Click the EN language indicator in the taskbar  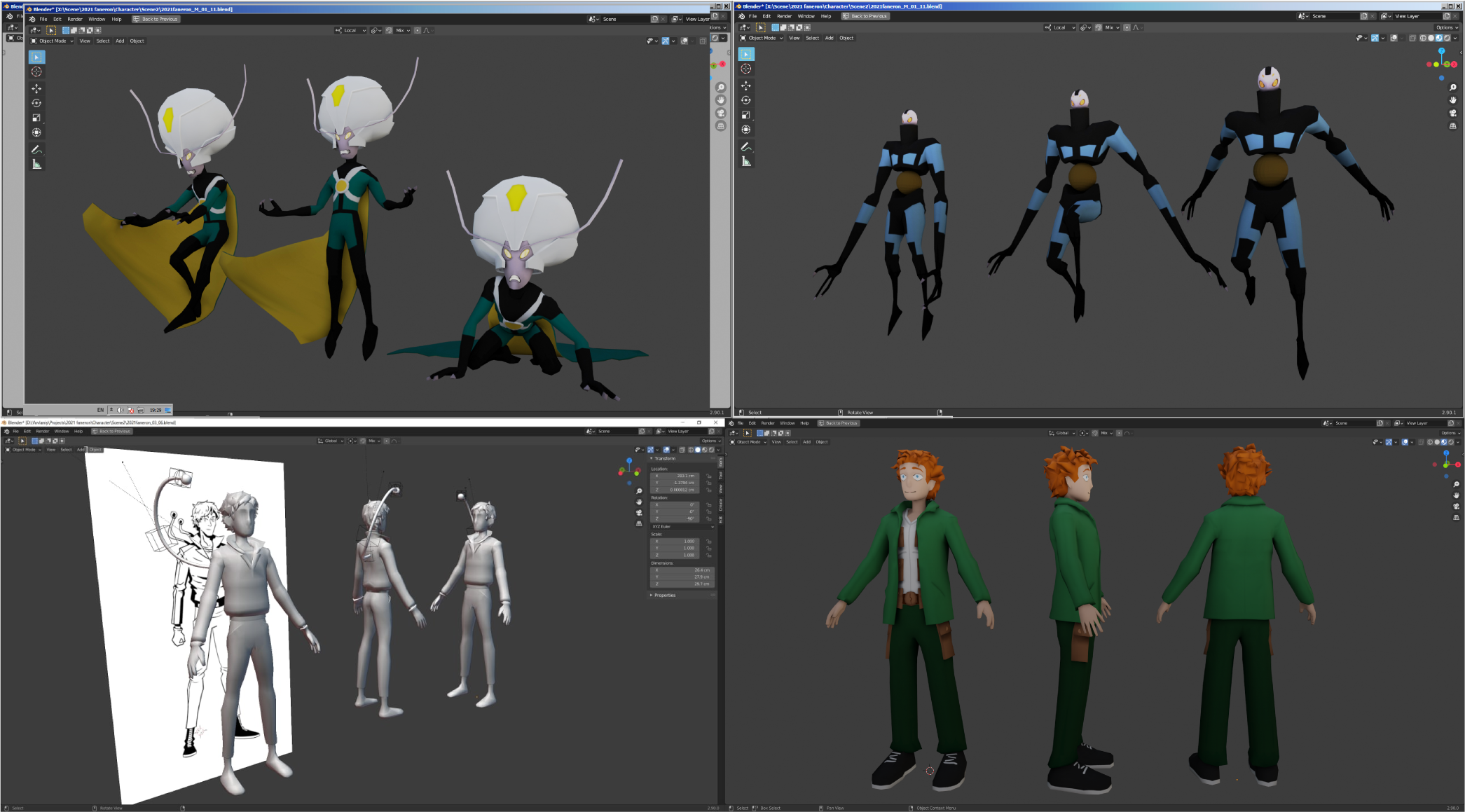100,410
